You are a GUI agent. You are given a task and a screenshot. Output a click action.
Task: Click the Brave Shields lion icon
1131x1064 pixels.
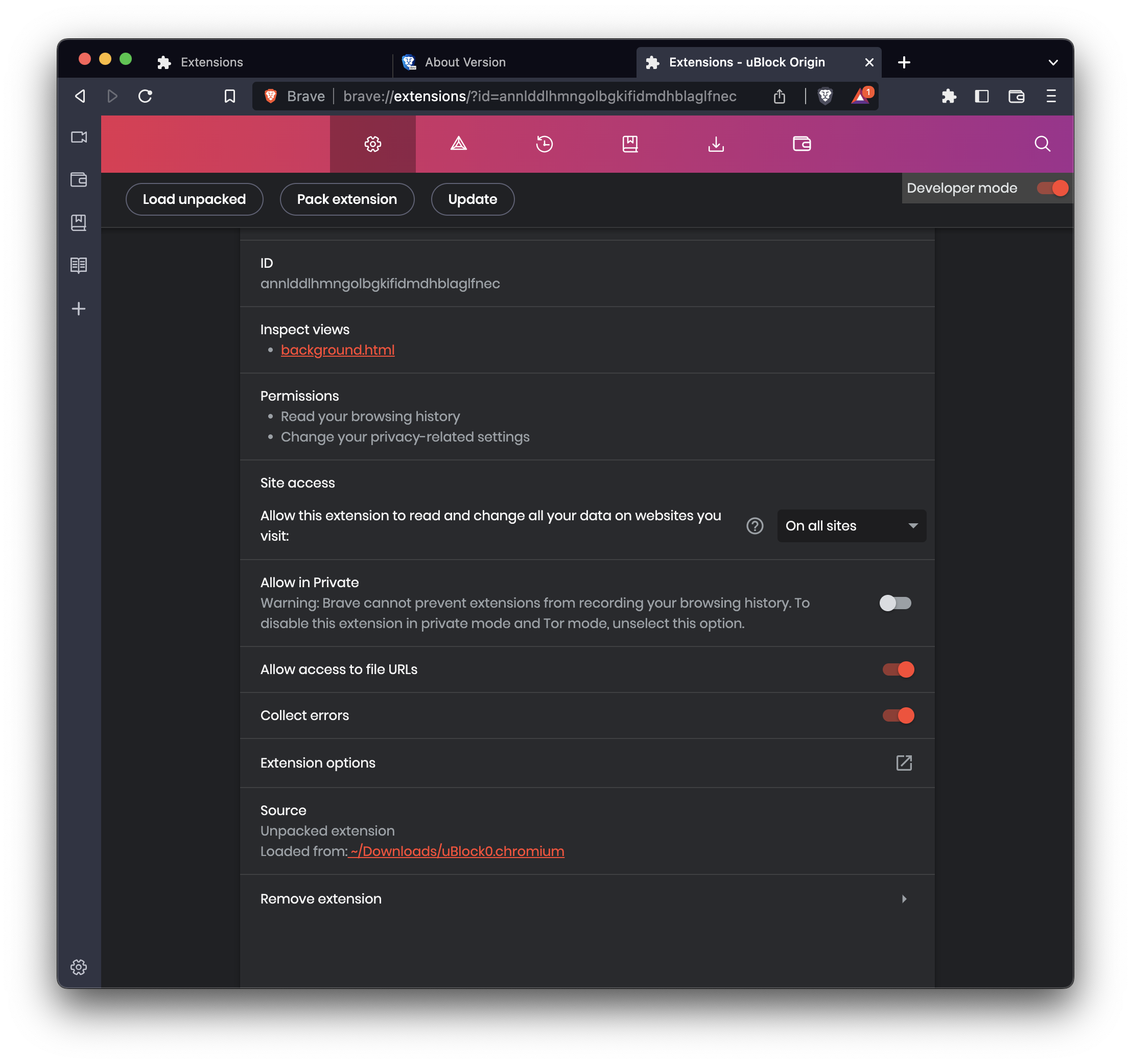point(825,96)
